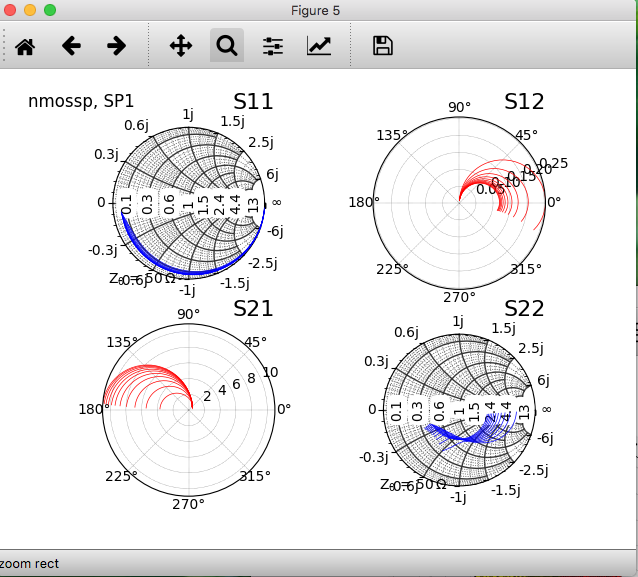This screenshot has height=577, width=638.
Task: Click the 180° label left of S12 plot
Action: pos(364,202)
